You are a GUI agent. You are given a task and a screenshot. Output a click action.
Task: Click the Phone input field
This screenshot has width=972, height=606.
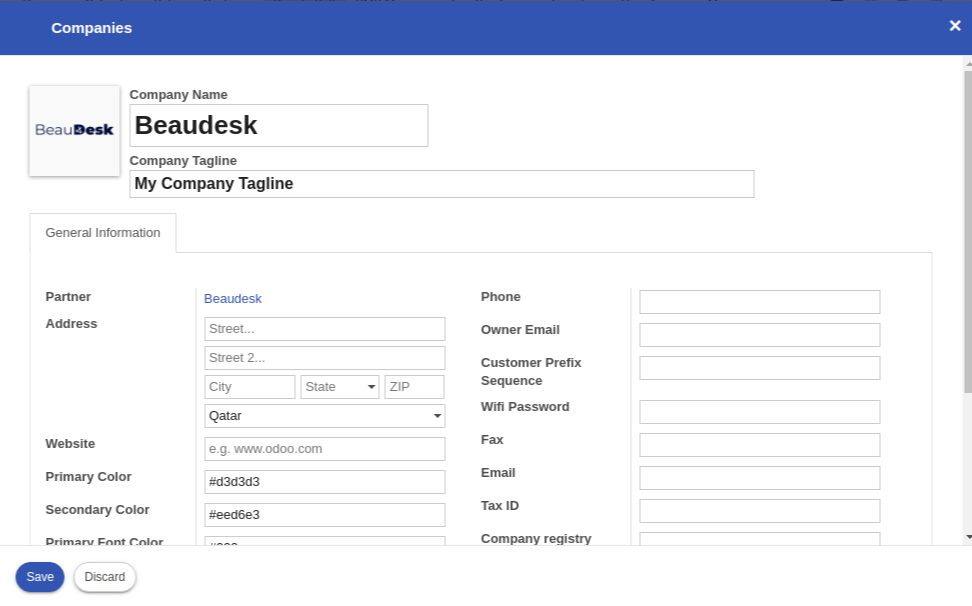tap(760, 302)
